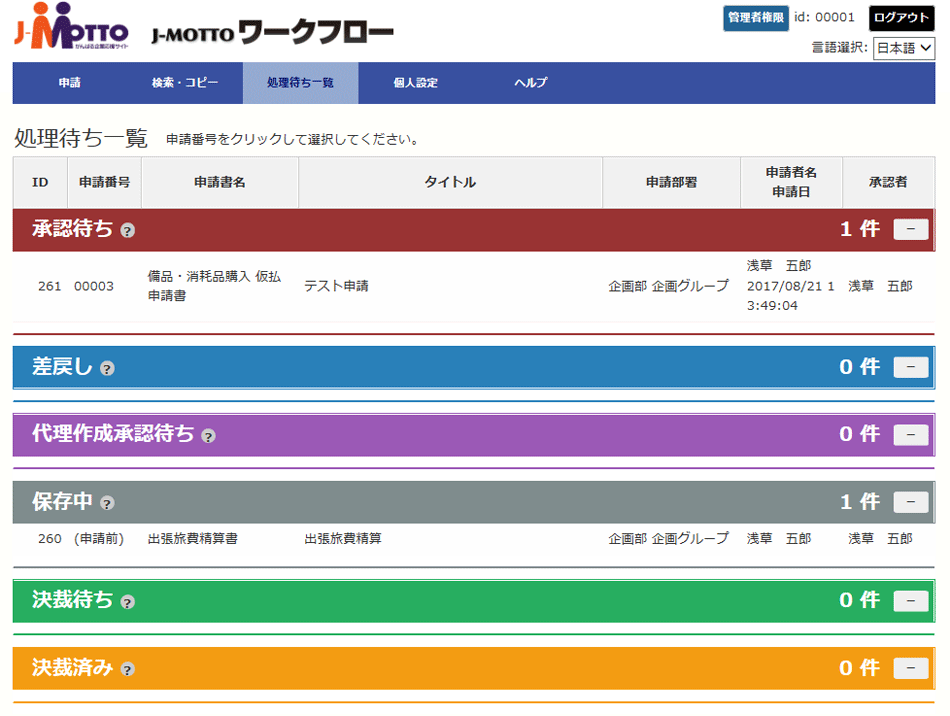Open the 申請 menu tab
Viewport: 950px width, 716px height.
coord(71,83)
